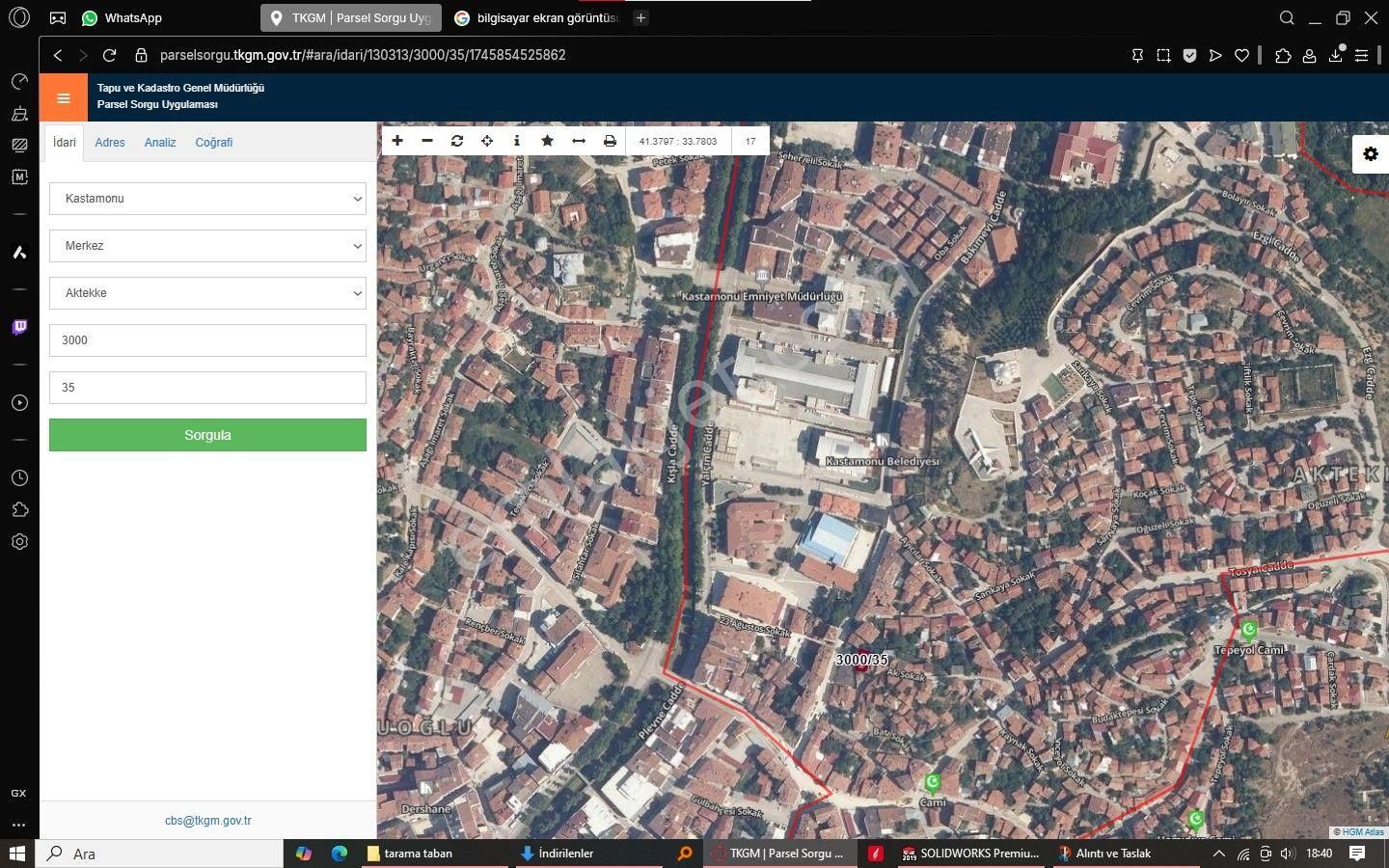Select the İdari tab
The width and height of the screenshot is (1389, 868).
65,143
